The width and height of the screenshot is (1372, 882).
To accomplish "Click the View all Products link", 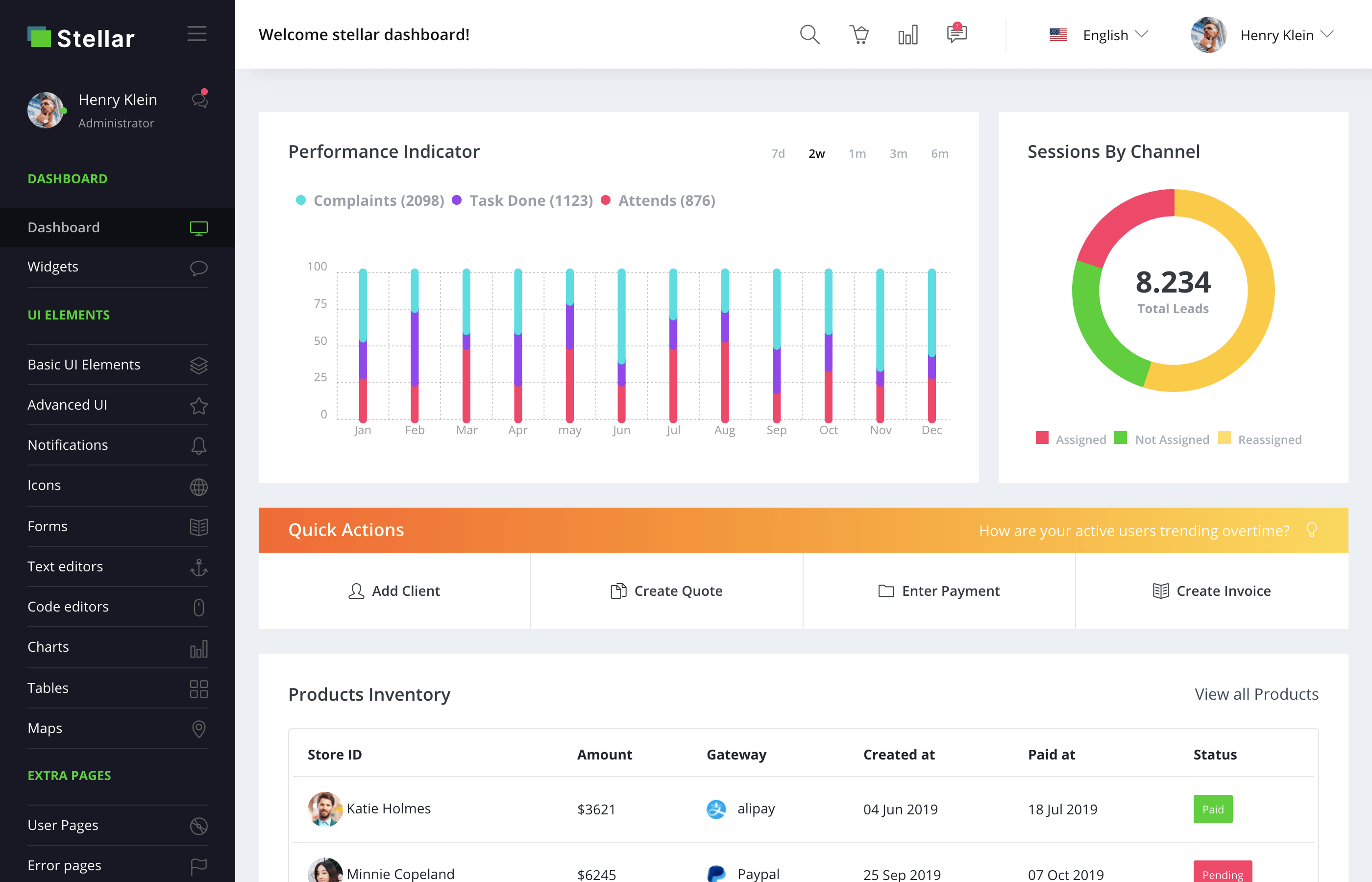I will tap(1256, 694).
